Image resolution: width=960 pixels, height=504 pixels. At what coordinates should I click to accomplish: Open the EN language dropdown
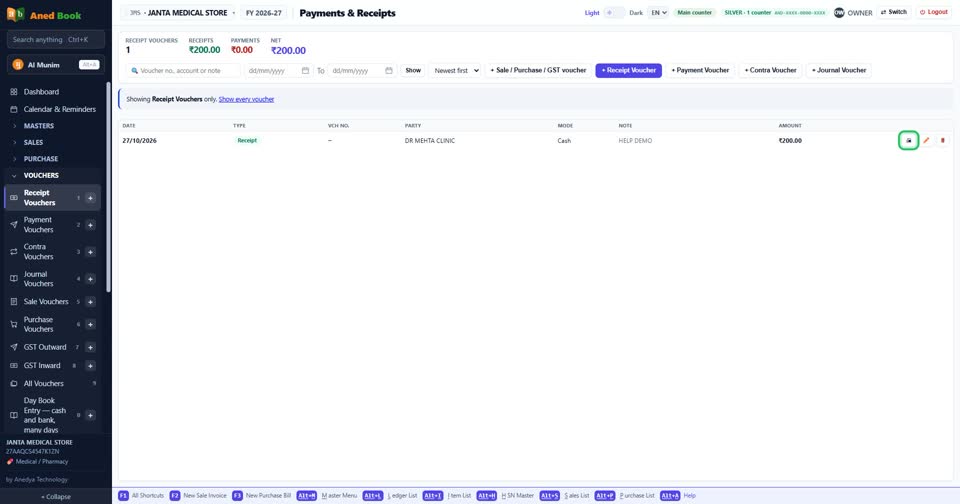point(659,12)
